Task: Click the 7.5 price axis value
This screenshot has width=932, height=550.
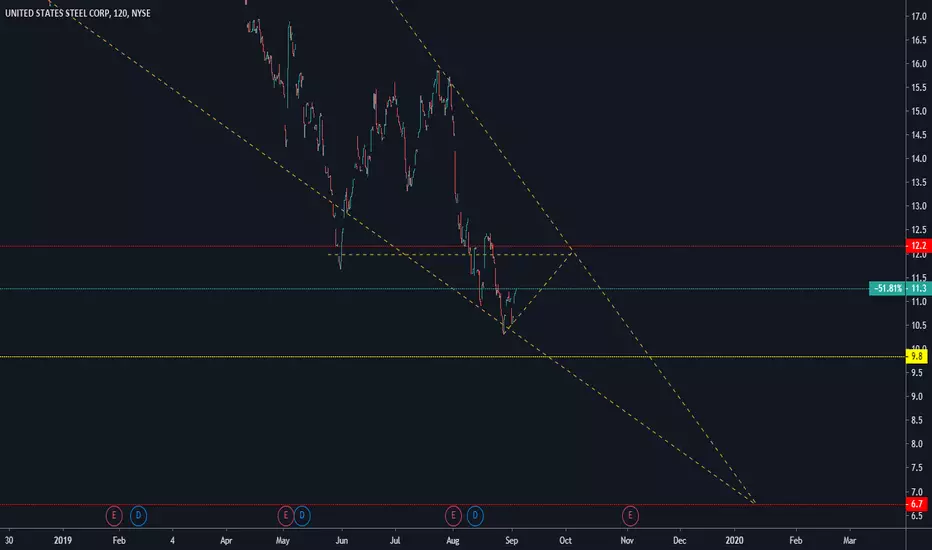Action: click(x=919, y=468)
